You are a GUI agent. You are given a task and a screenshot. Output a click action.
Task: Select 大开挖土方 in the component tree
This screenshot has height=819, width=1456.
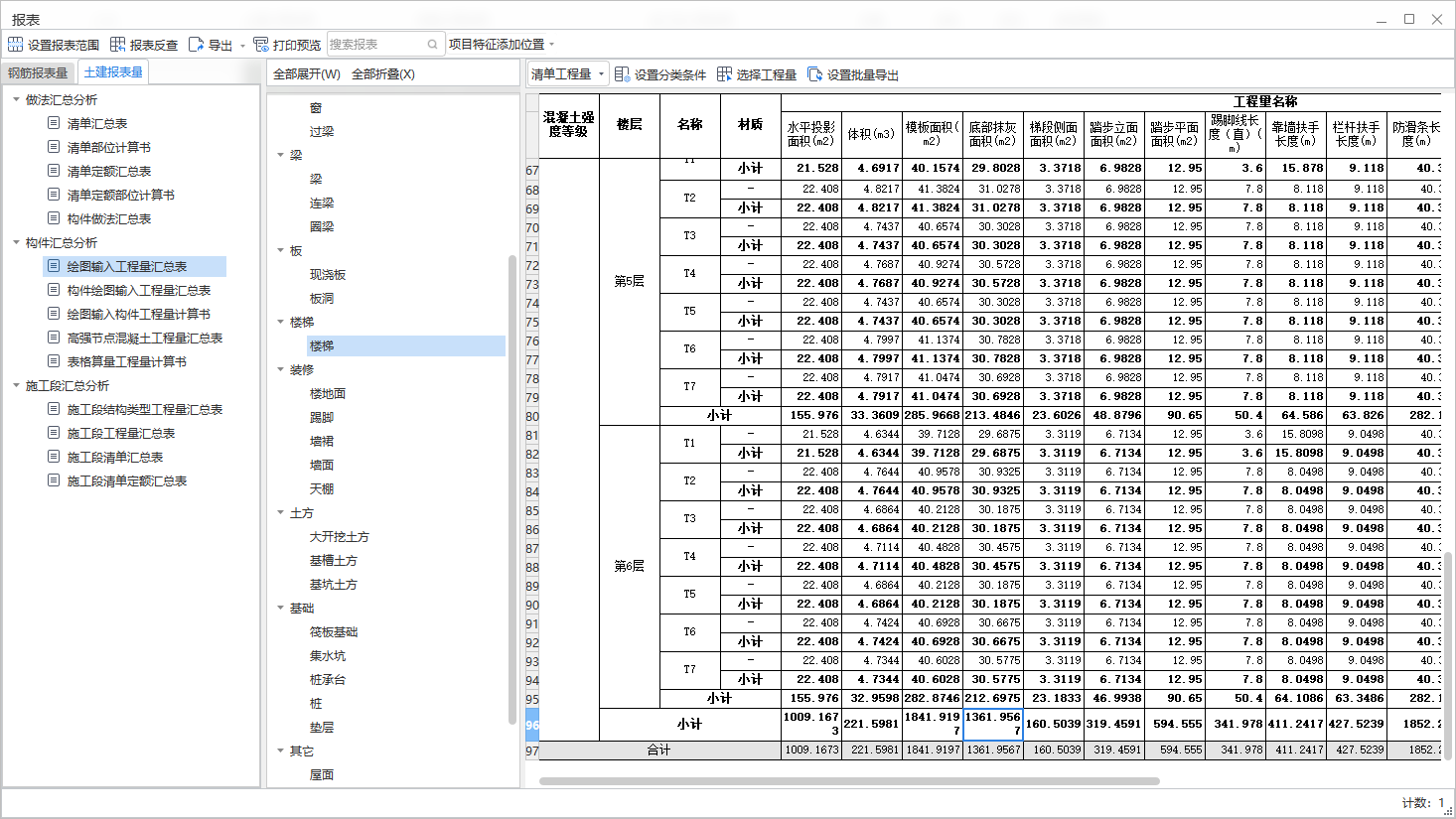(339, 536)
